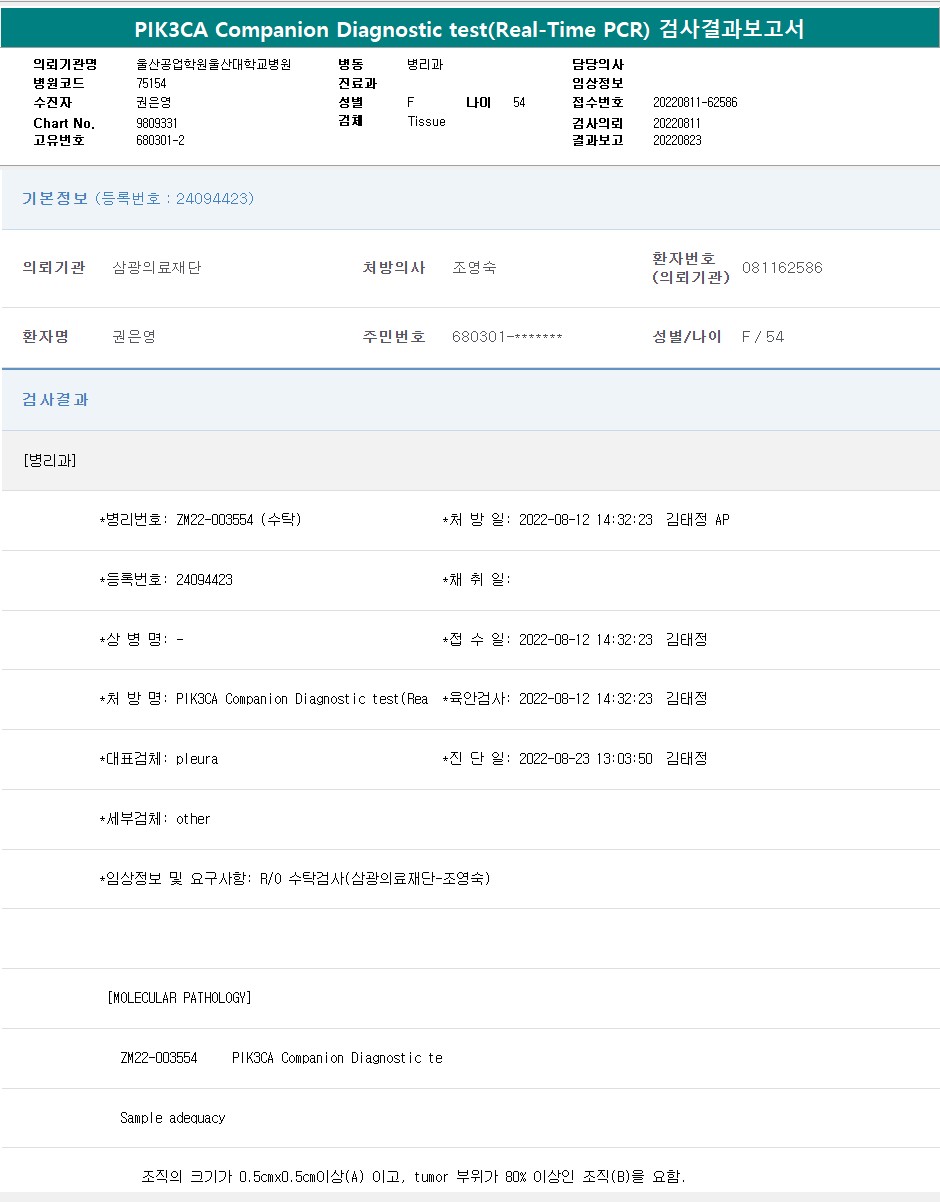Click the 세부검체 value other
Image resolution: width=940 pixels, height=1202 pixels.
tap(193, 819)
